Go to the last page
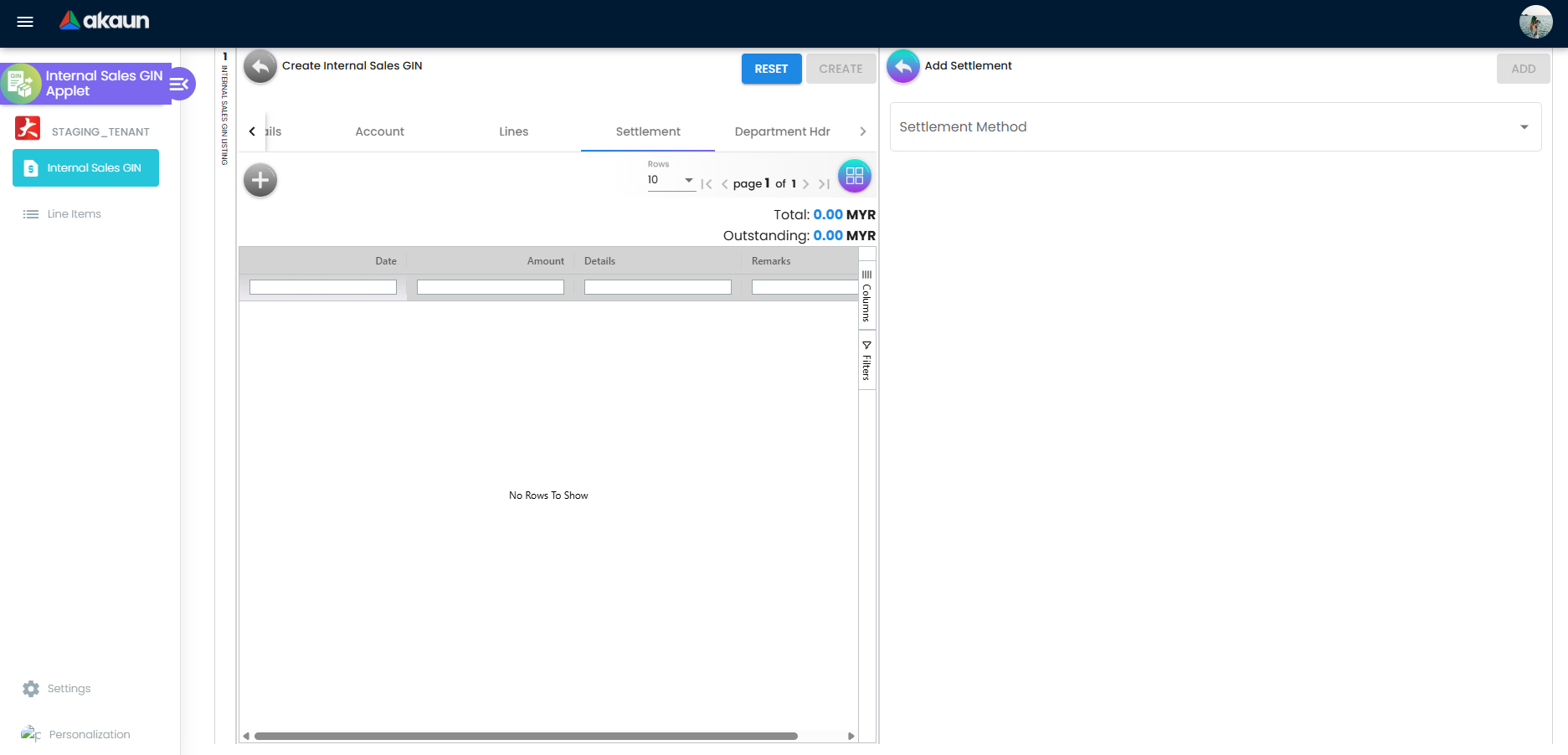This screenshot has width=1568, height=755. tap(824, 184)
